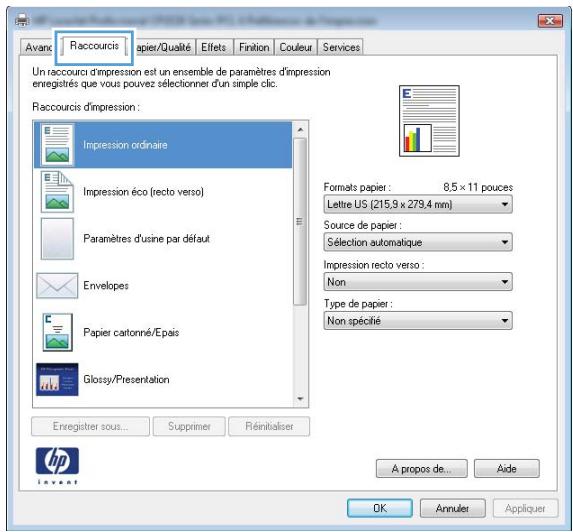Click the Paramètres d'usine blank page icon

(x=57, y=239)
